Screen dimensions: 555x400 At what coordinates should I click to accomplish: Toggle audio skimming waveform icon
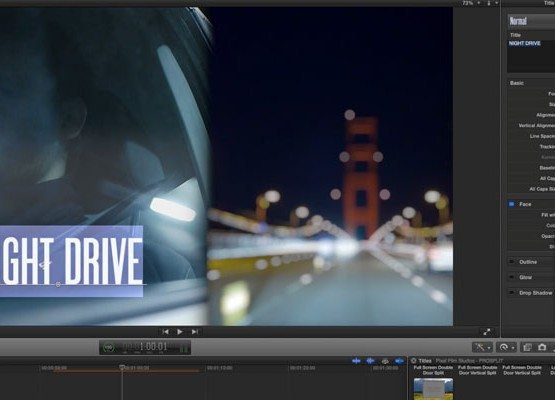(370, 361)
